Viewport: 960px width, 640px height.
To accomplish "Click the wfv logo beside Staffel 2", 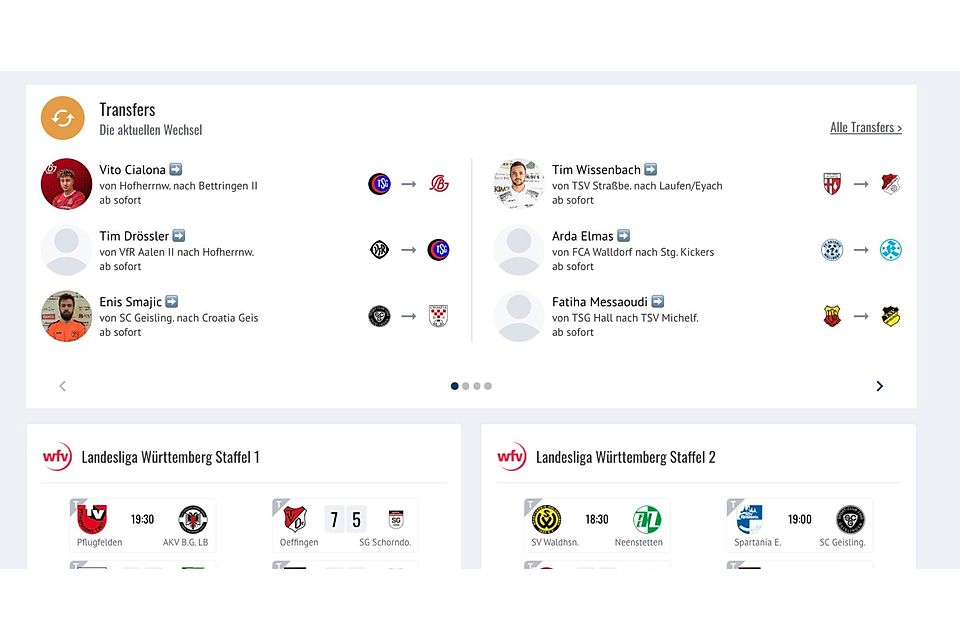I will pyautogui.click(x=512, y=457).
